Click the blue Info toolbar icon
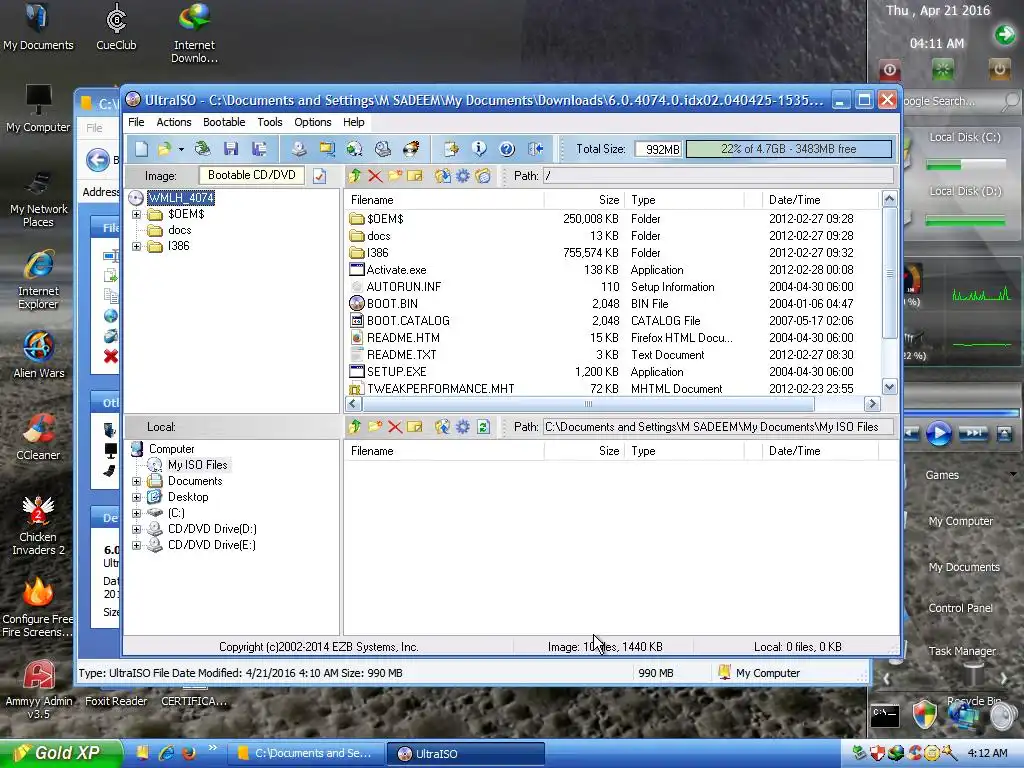The height and width of the screenshot is (768, 1024). tap(479, 149)
